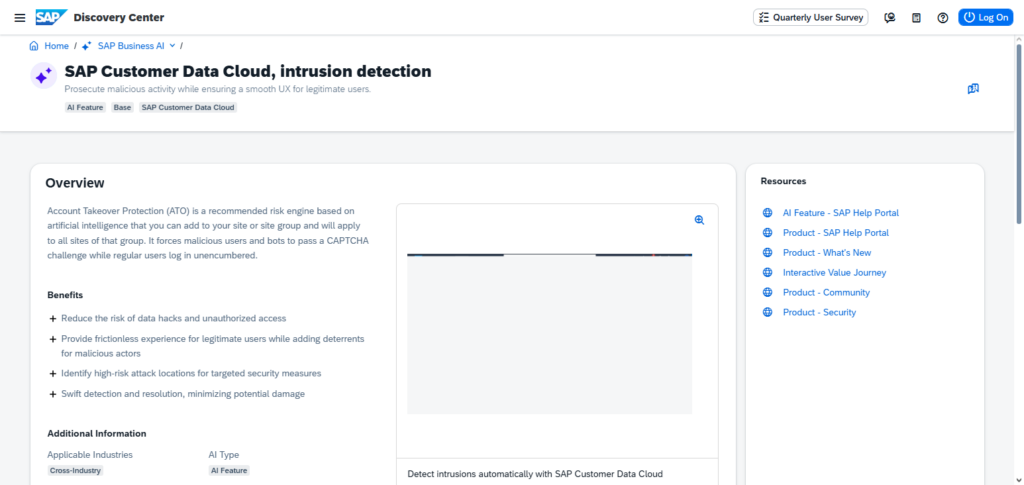Go to Home breadcrumb link
1024x485 pixels.
[56, 46]
